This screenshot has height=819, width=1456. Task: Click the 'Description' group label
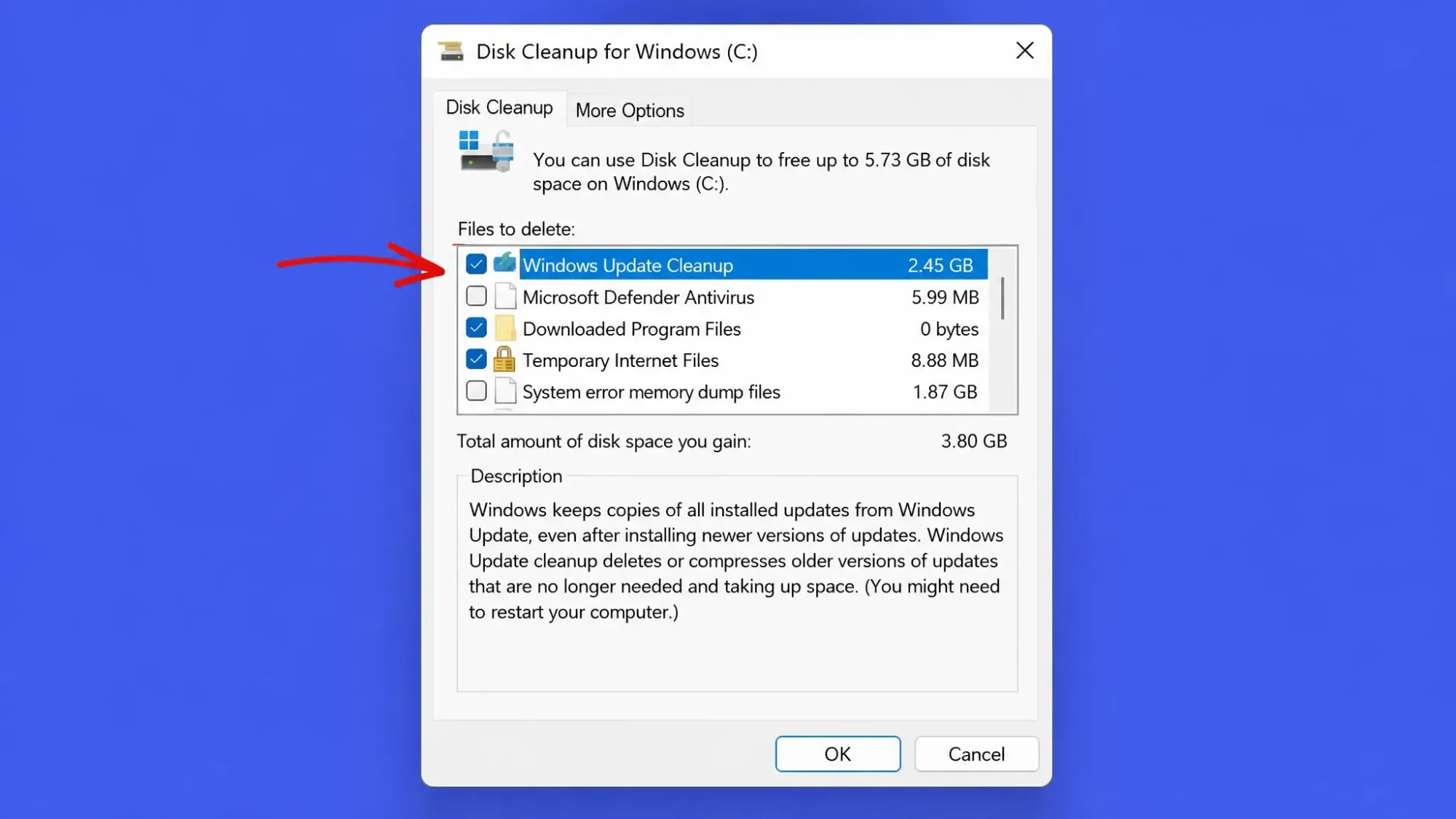click(516, 476)
